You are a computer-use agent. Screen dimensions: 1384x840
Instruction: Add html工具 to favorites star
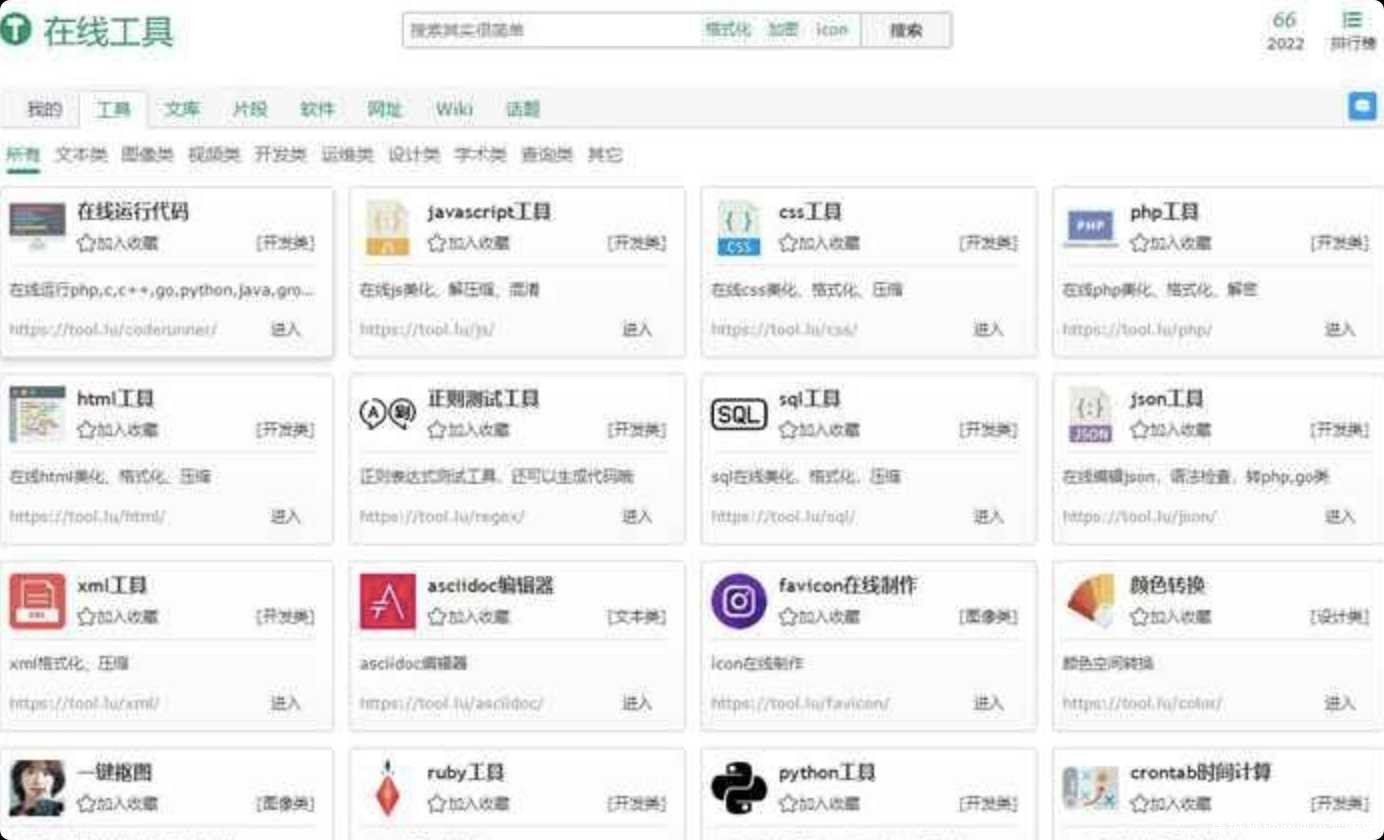coord(86,430)
